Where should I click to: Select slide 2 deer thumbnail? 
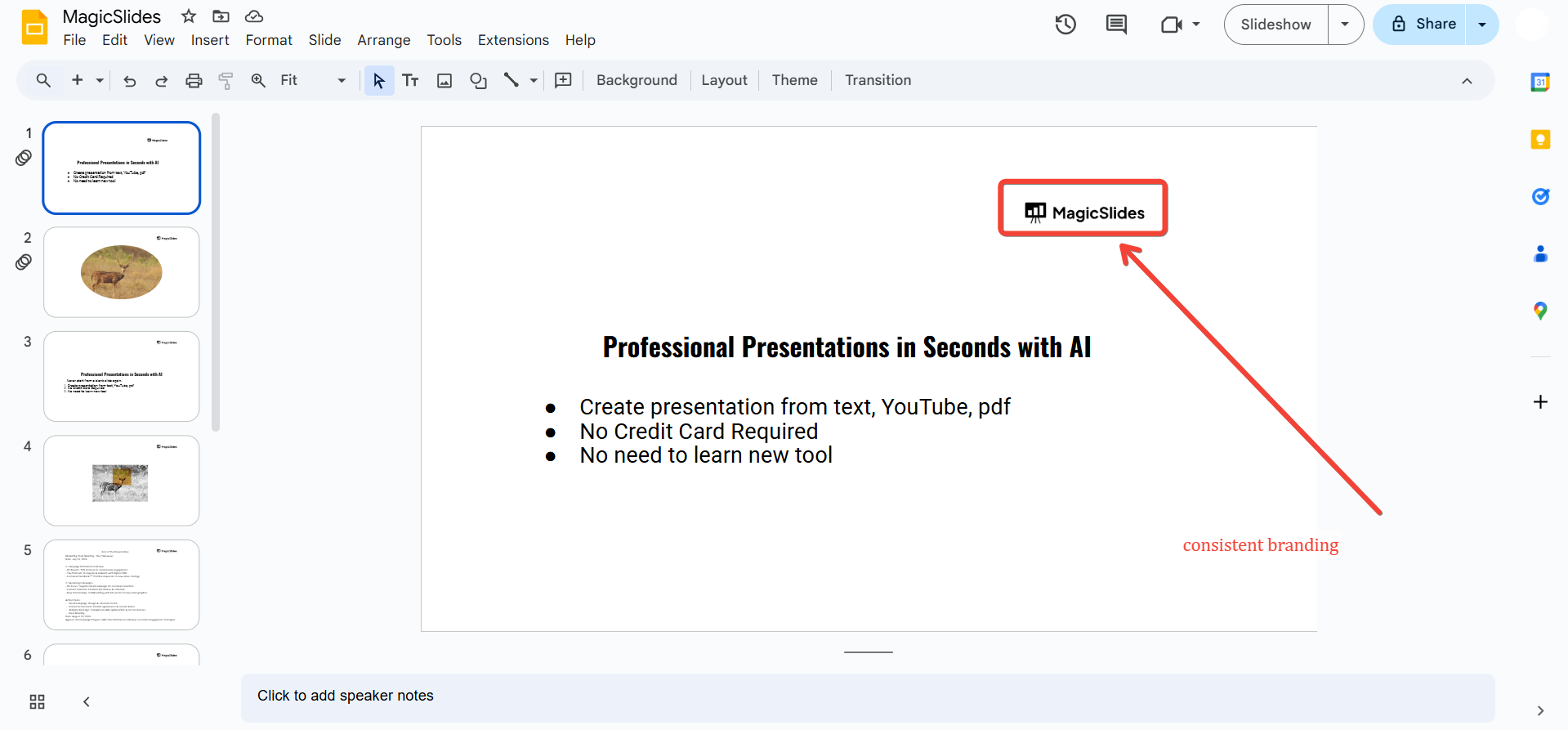point(122,272)
